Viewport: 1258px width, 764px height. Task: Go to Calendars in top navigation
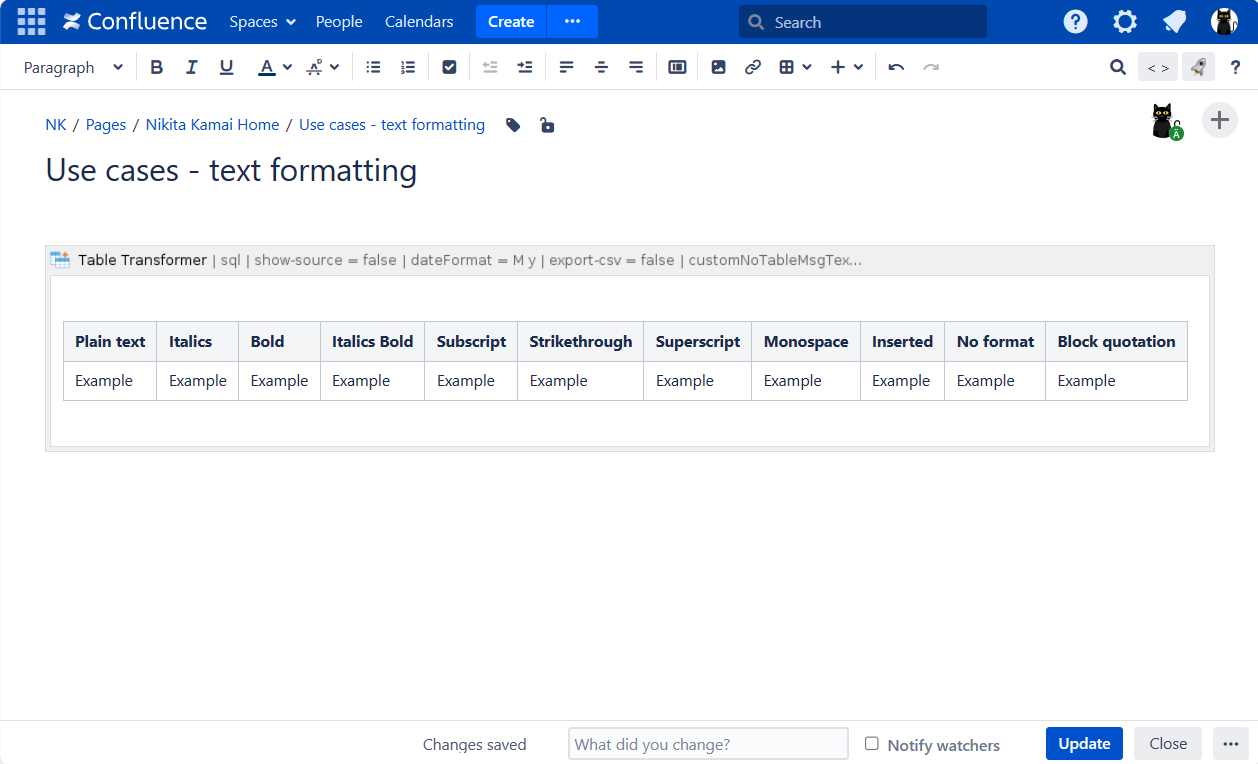click(419, 22)
